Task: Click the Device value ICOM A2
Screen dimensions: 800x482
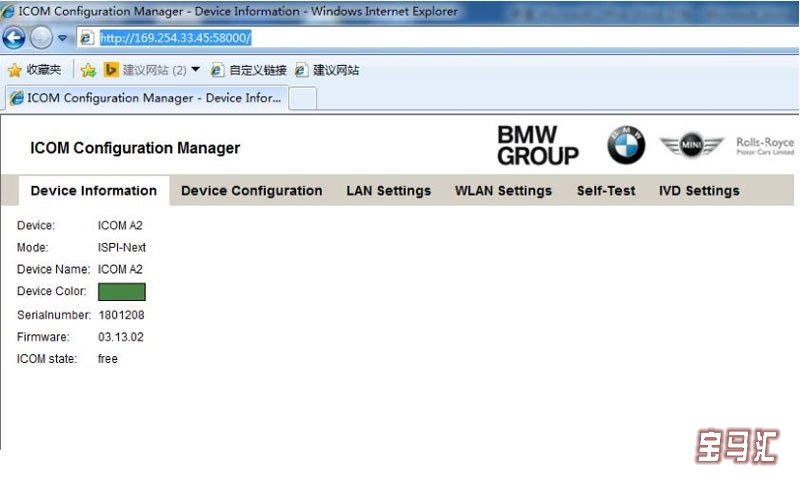Action: [x=120, y=225]
